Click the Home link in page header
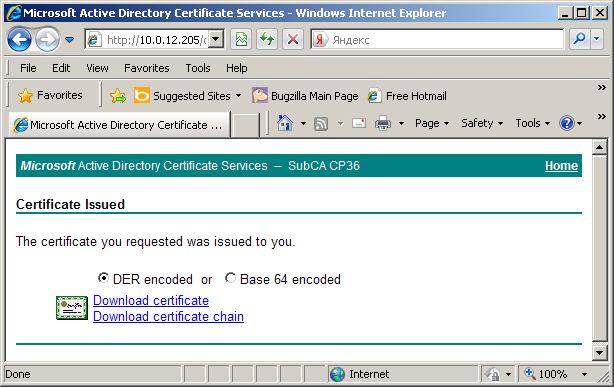The image size is (614, 387). (561, 166)
